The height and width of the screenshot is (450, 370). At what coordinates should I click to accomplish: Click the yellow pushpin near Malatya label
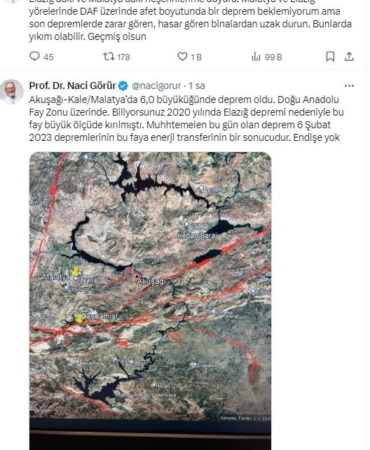[x=76, y=271]
